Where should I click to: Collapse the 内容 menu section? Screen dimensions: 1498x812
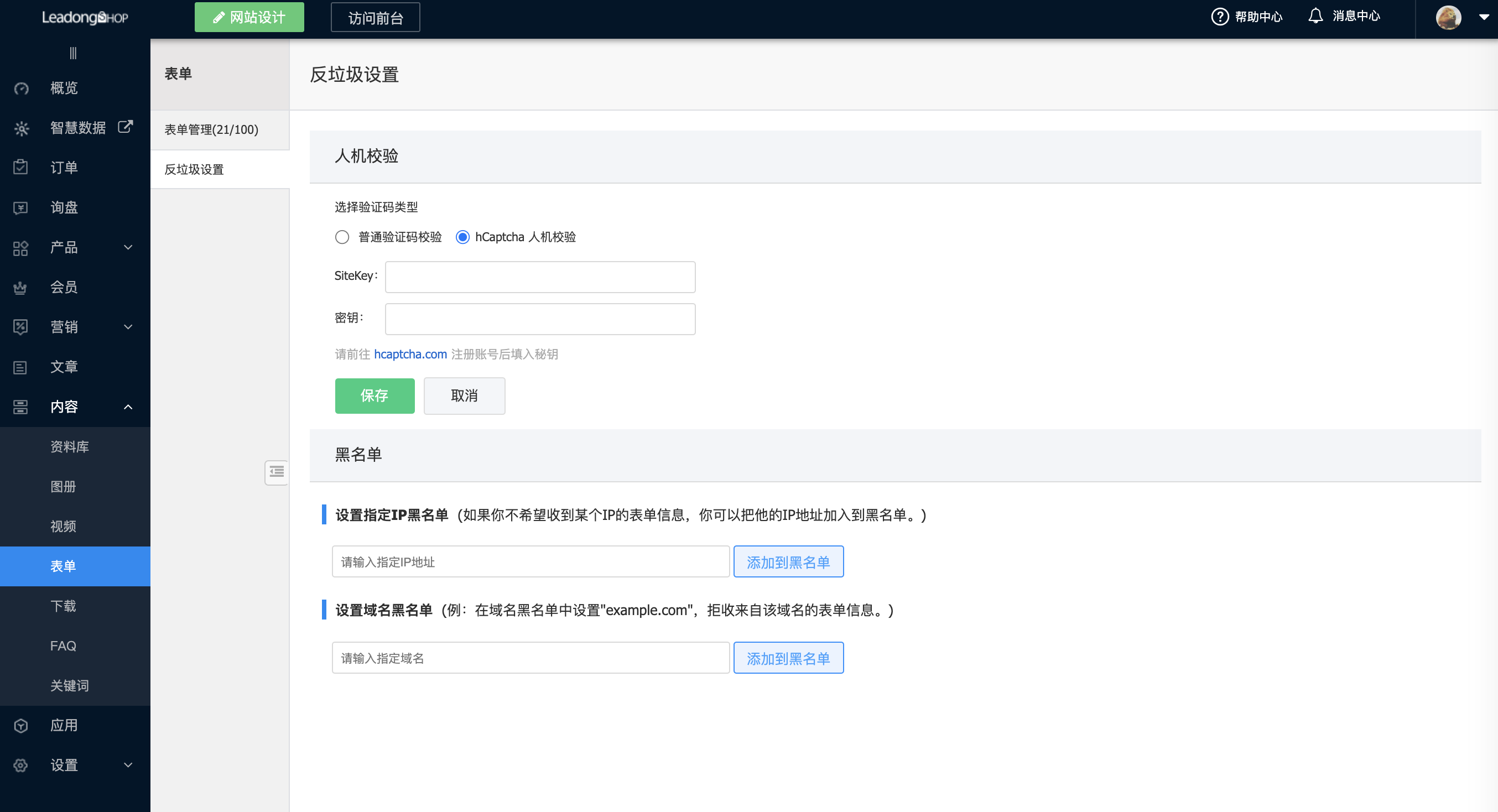(128, 407)
